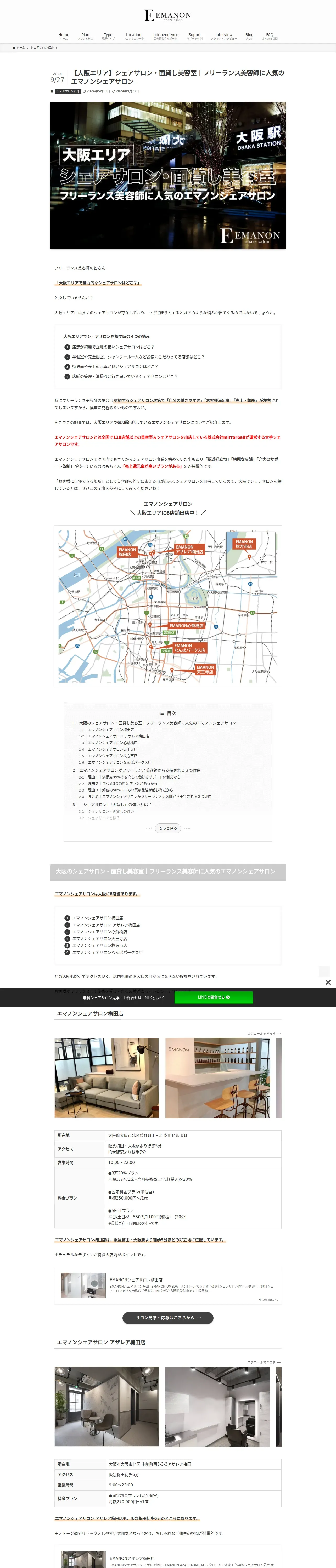Viewport: 336px width, 1568px height.
Task: Open TOC entry 1-3 心斎橋店
Action: [112, 743]
